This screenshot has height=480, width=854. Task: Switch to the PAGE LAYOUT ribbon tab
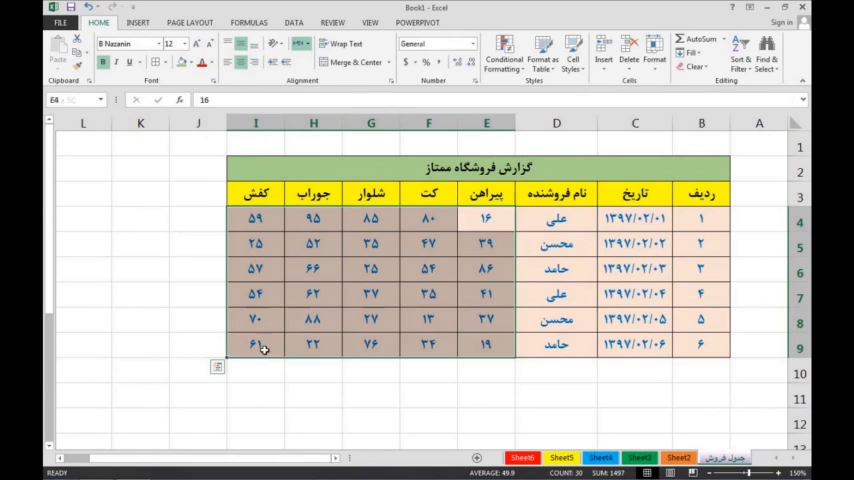point(189,22)
